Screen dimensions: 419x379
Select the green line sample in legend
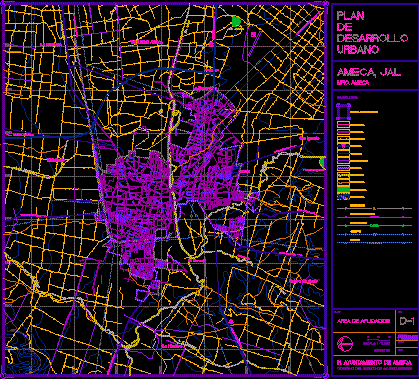pos(374,226)
